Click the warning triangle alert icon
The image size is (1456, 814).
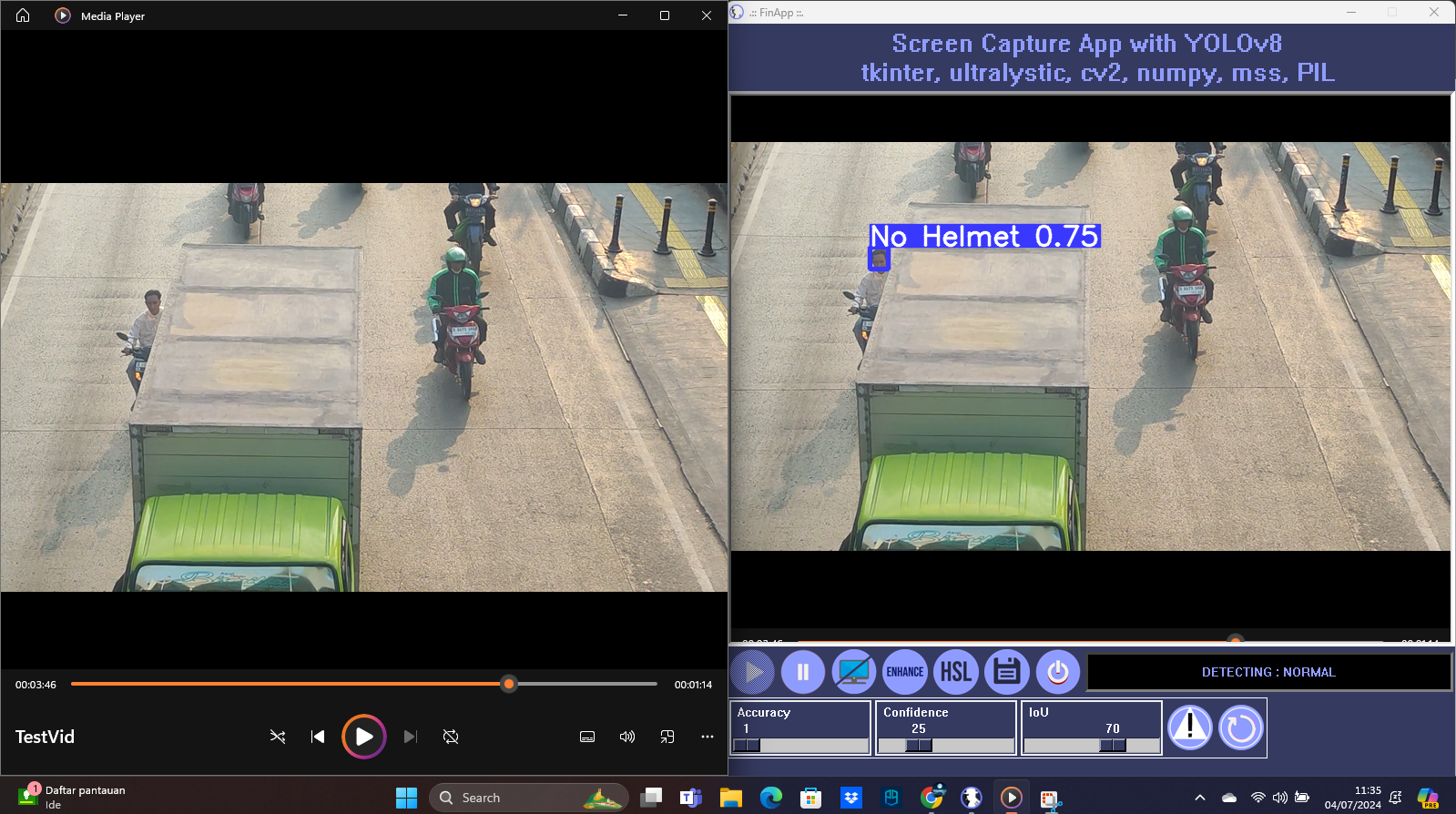pyautogui.click(x=1189, y=728)
